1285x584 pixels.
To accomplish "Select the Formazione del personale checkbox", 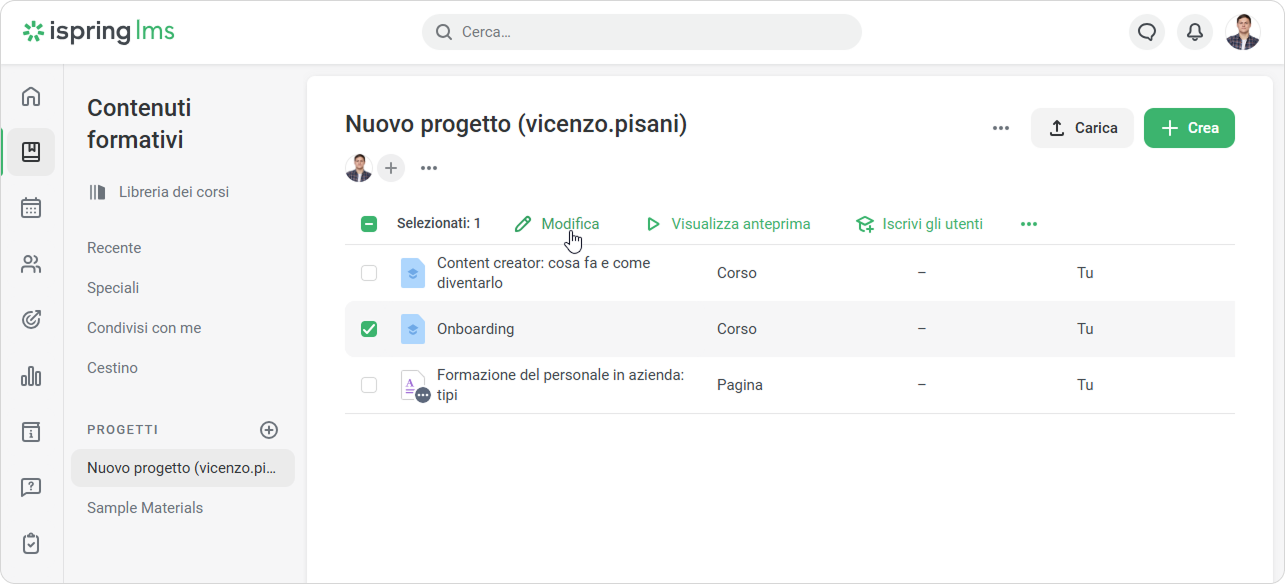I will click(369, 385).
